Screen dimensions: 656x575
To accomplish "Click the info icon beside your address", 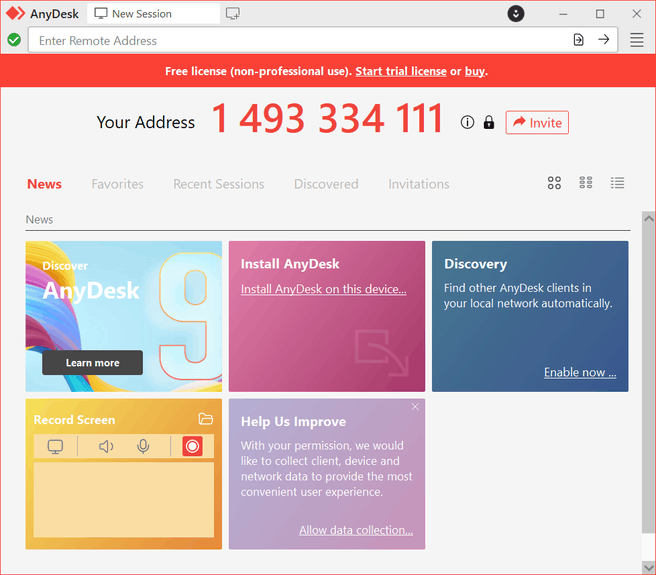I will tap(467, 122).
